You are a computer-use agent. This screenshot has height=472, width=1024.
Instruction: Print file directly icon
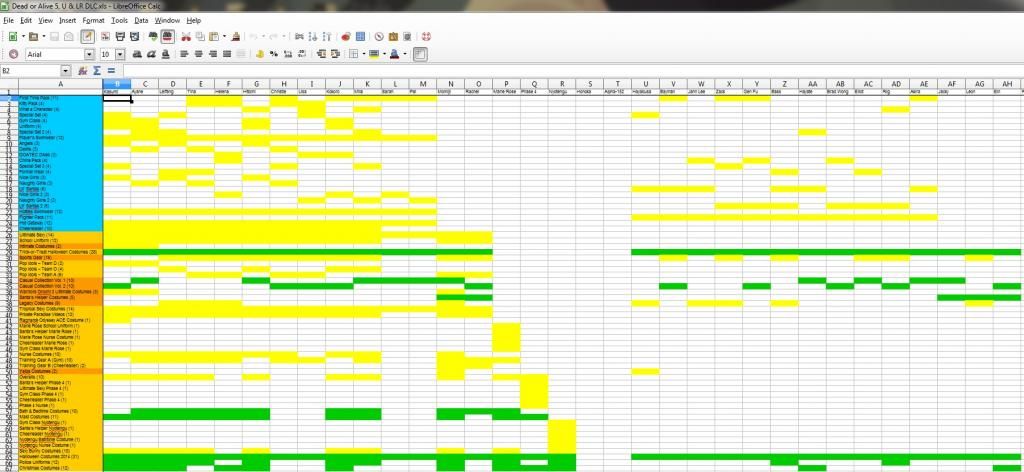pos(120,37)
